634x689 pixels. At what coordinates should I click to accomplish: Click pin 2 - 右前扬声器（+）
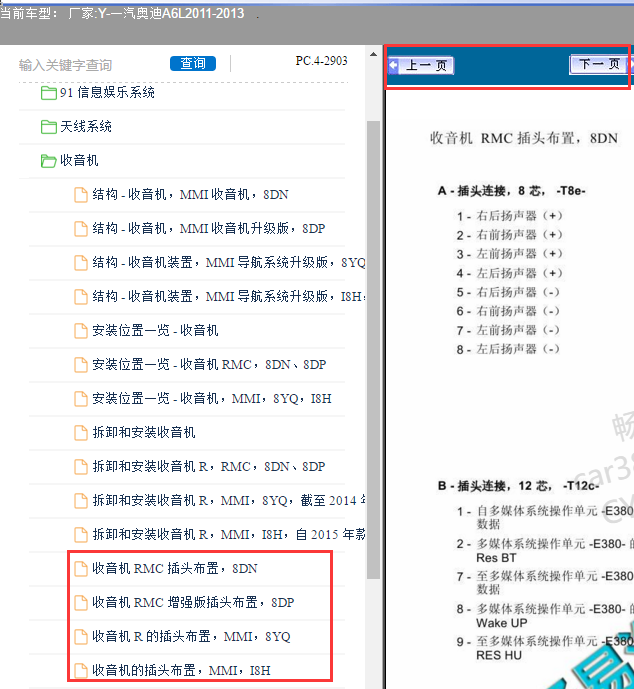509,235
